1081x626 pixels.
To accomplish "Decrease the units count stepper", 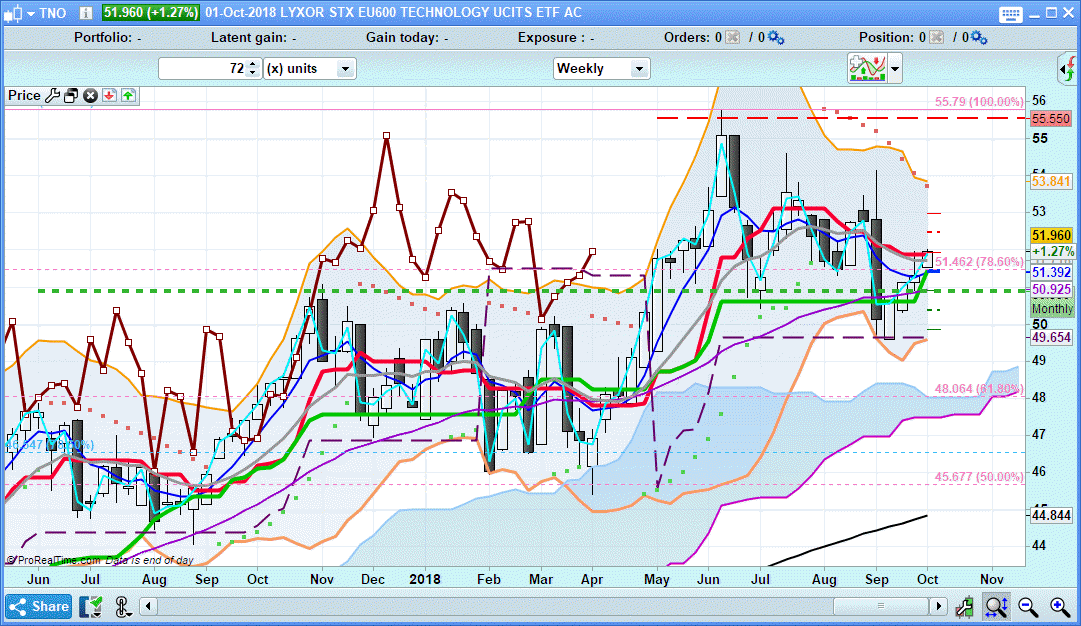I will [252, 73].
